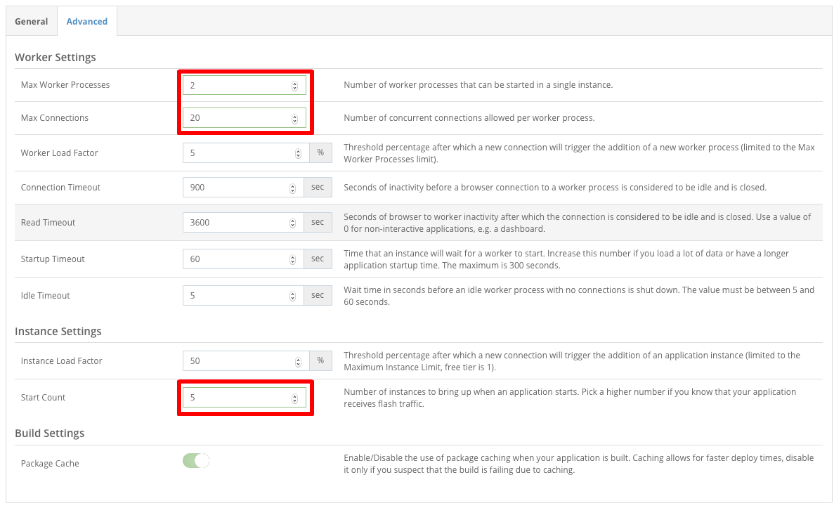
Task: Click the Startup Timeout input field
Action: pyautogui.click(x=236, y=259)
